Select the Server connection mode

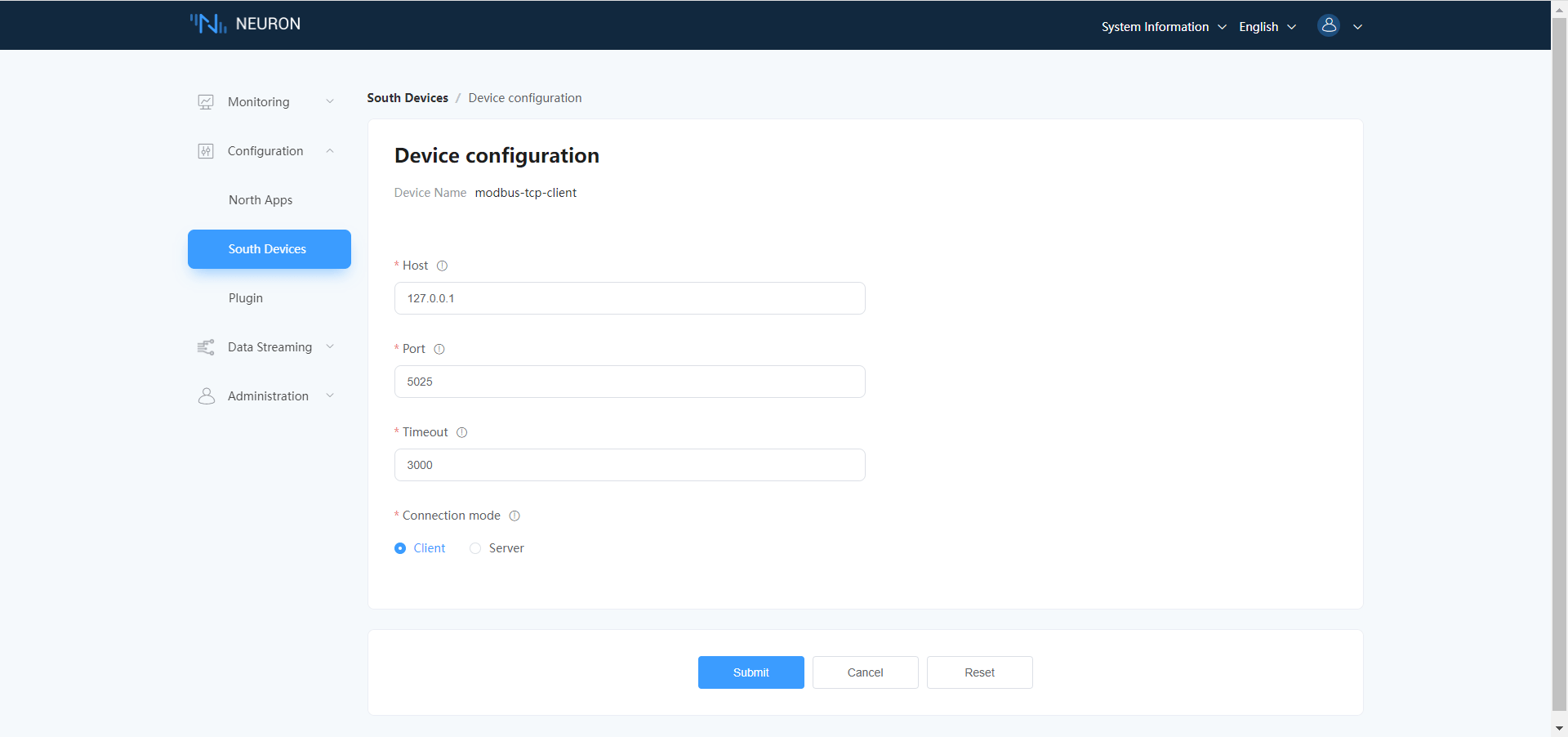coord(475,548)
